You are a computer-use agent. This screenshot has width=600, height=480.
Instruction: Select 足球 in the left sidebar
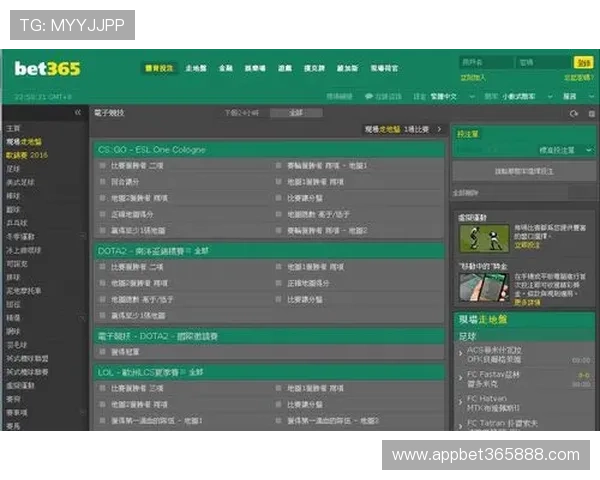[13, 169]
